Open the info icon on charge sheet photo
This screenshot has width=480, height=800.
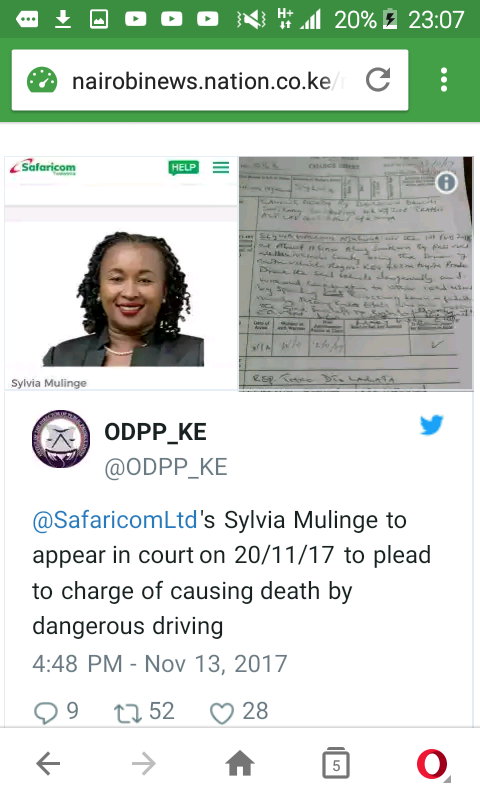446,182
